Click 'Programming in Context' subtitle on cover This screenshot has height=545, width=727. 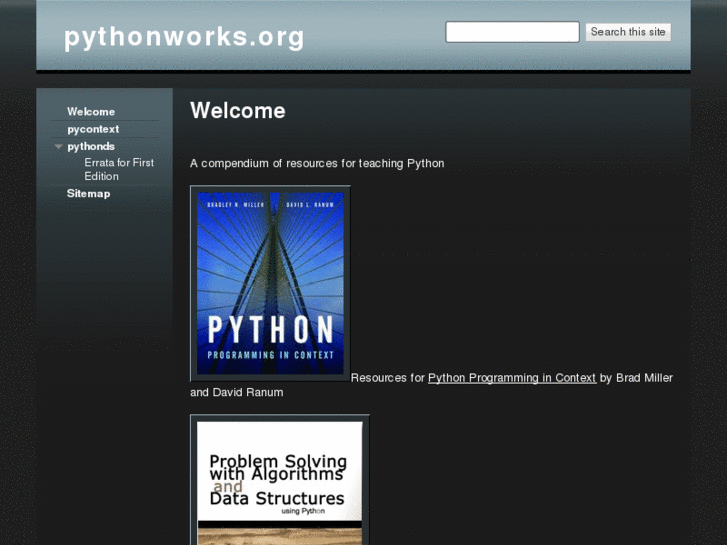click(270, 357)
